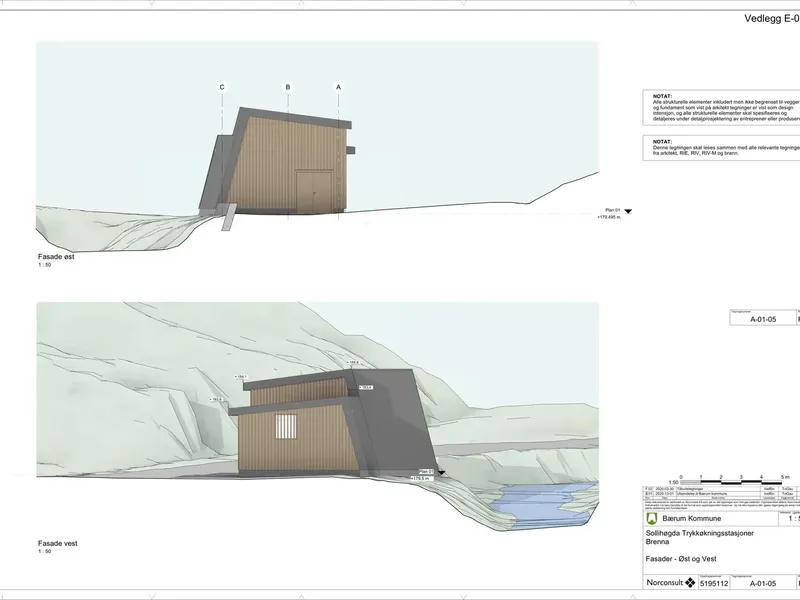Select 'Sollihøgda Trykkøkningsstasjoner' project name

point(699,533)
